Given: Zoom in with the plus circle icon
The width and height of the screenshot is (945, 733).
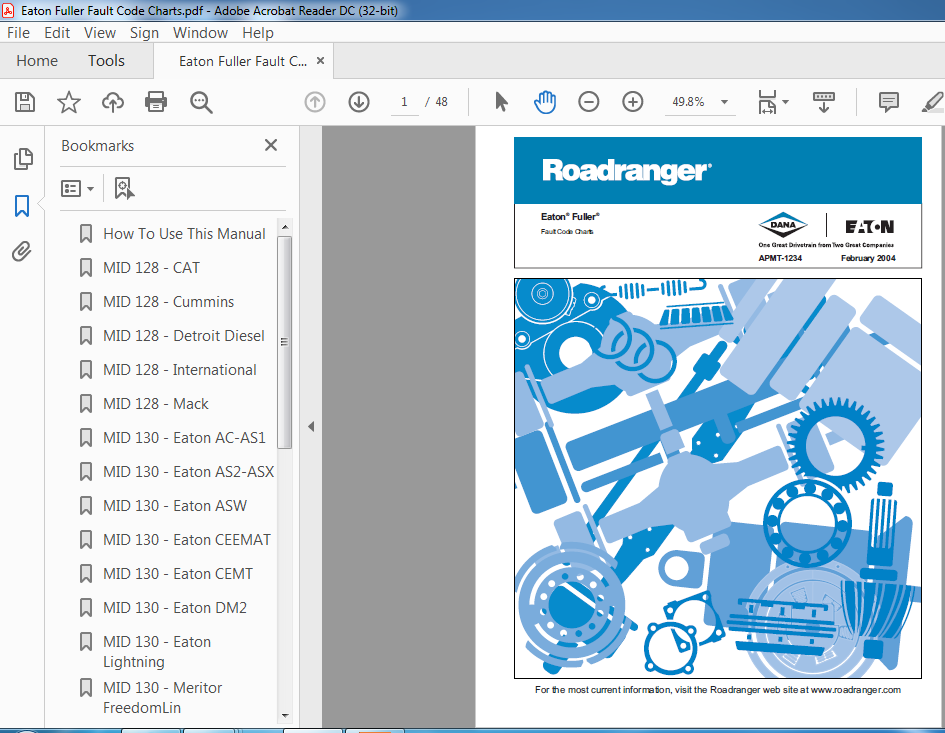Looking at the screenshot, I should tap(632, 102).
